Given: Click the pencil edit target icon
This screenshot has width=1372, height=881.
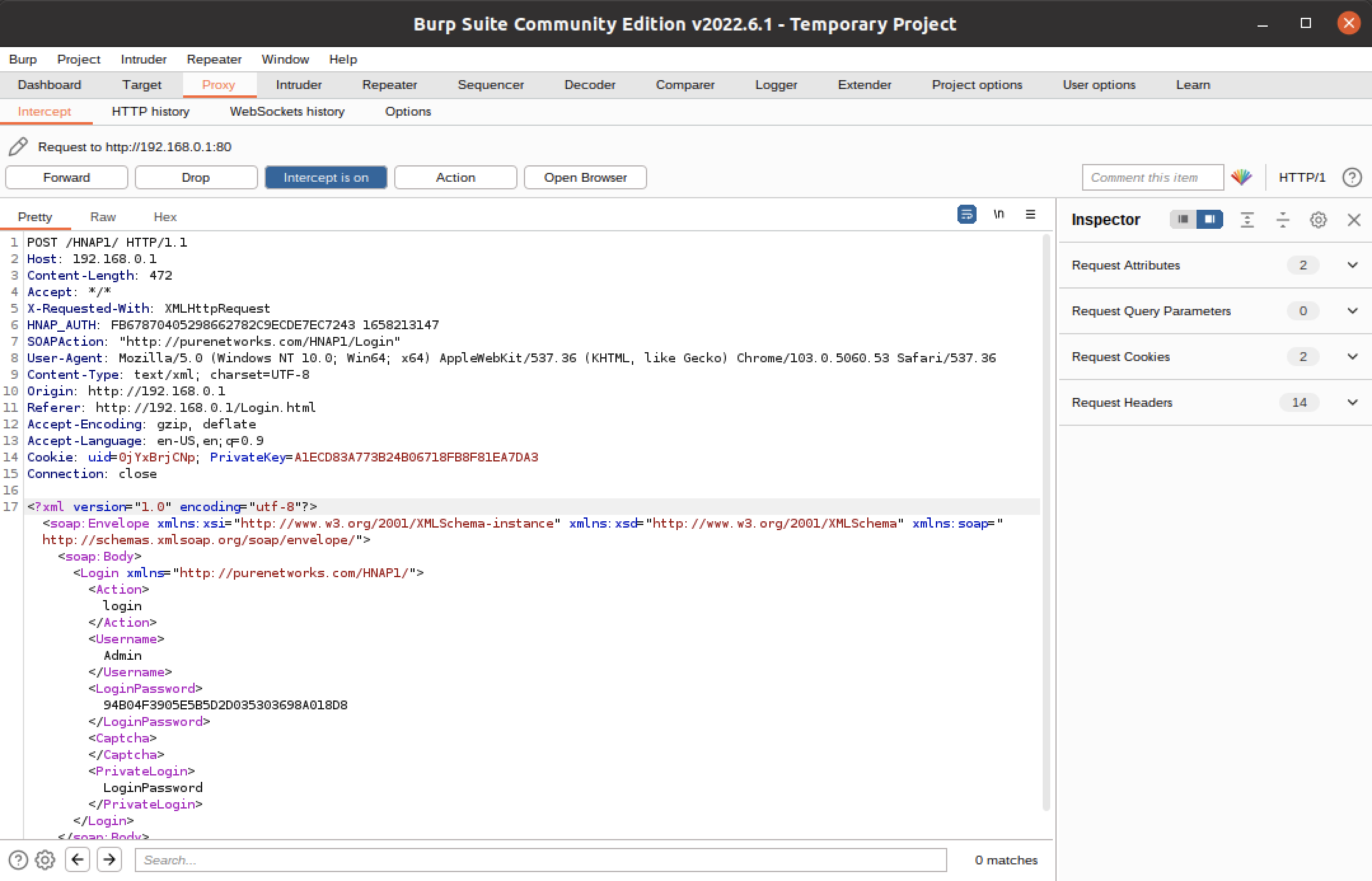Looking at the screenshot, I should (18, 147).
